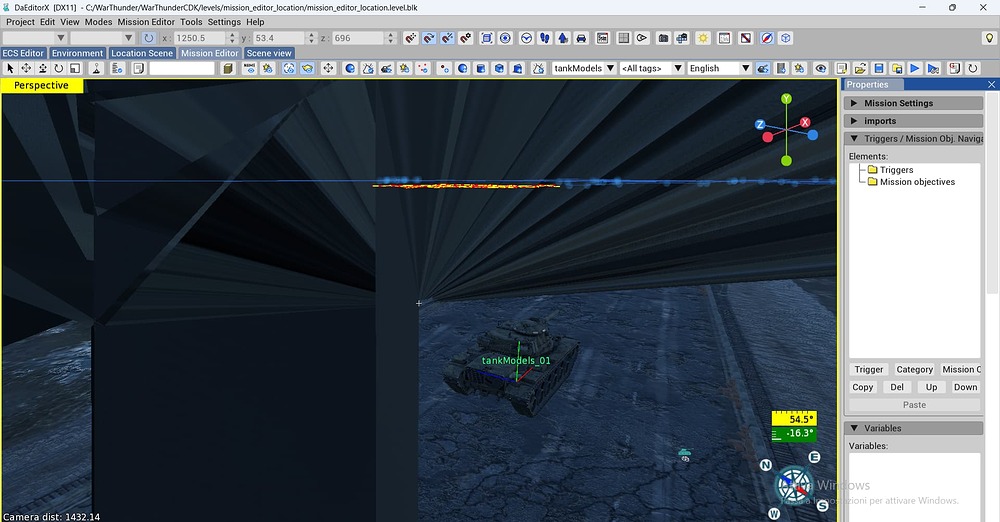Switch to the car drive camera icon

[x=581, y=38]
